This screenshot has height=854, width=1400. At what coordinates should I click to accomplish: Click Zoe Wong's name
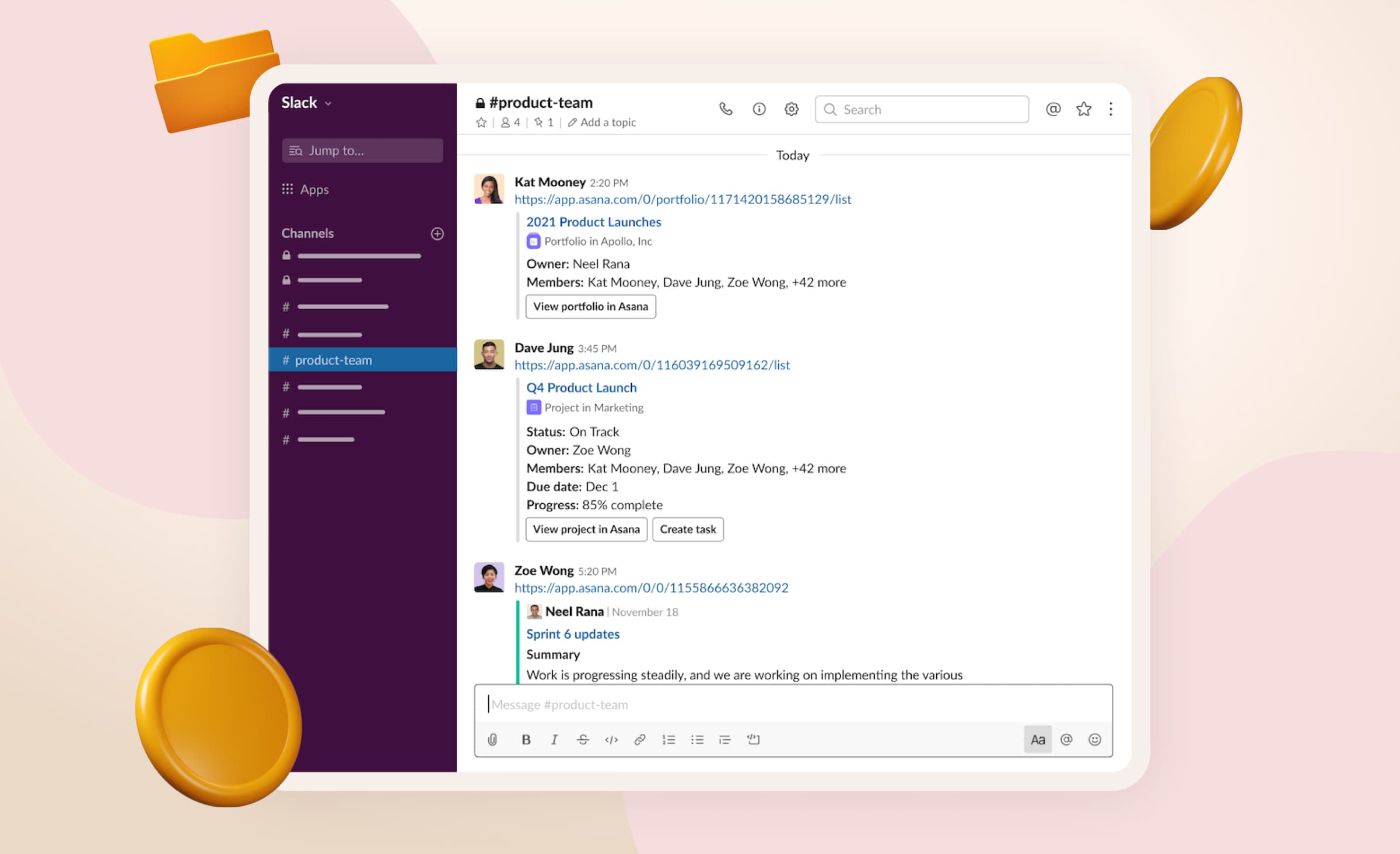544,570
